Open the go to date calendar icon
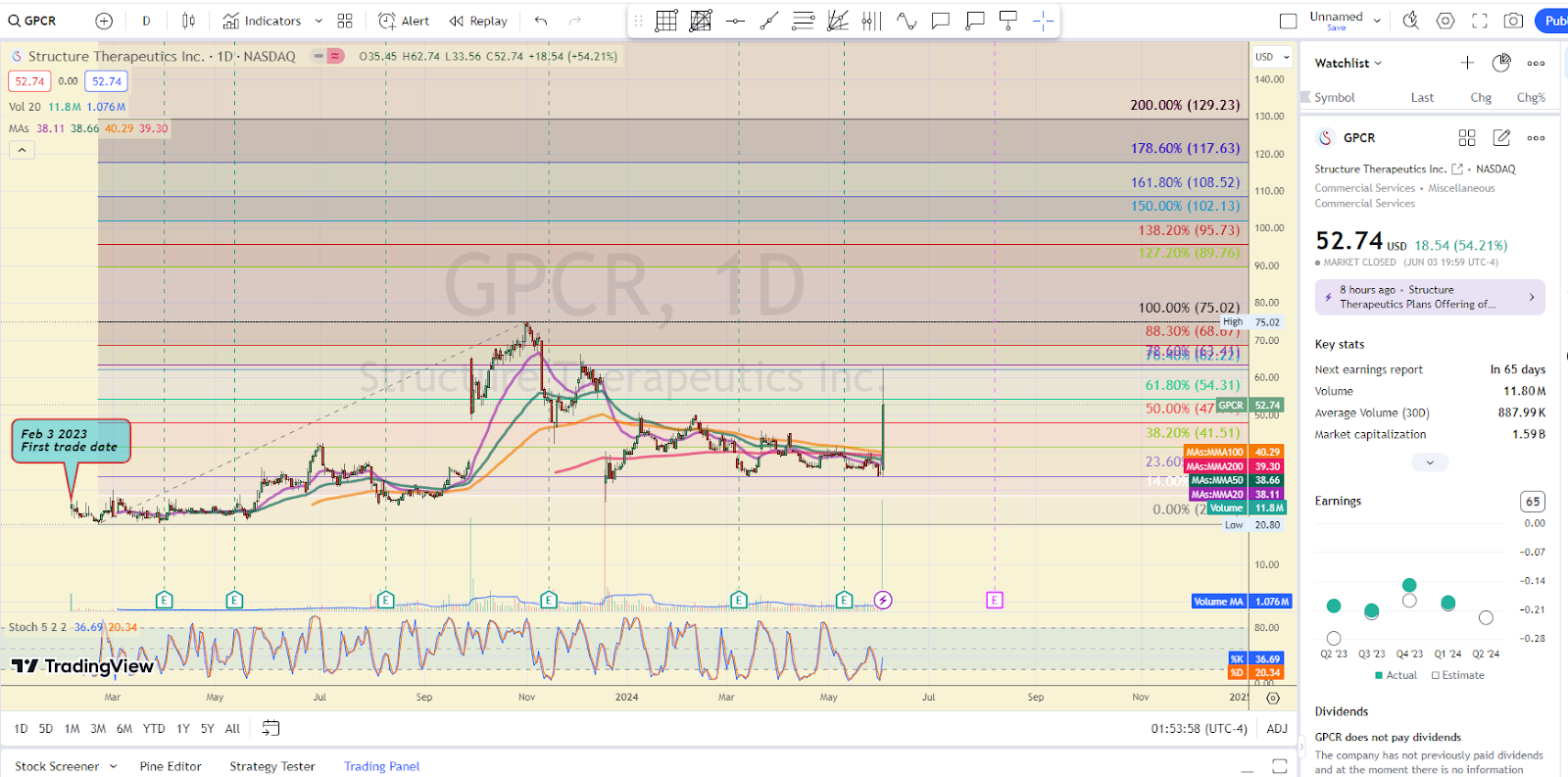1568x777 pixels. [x=271, y=728]
